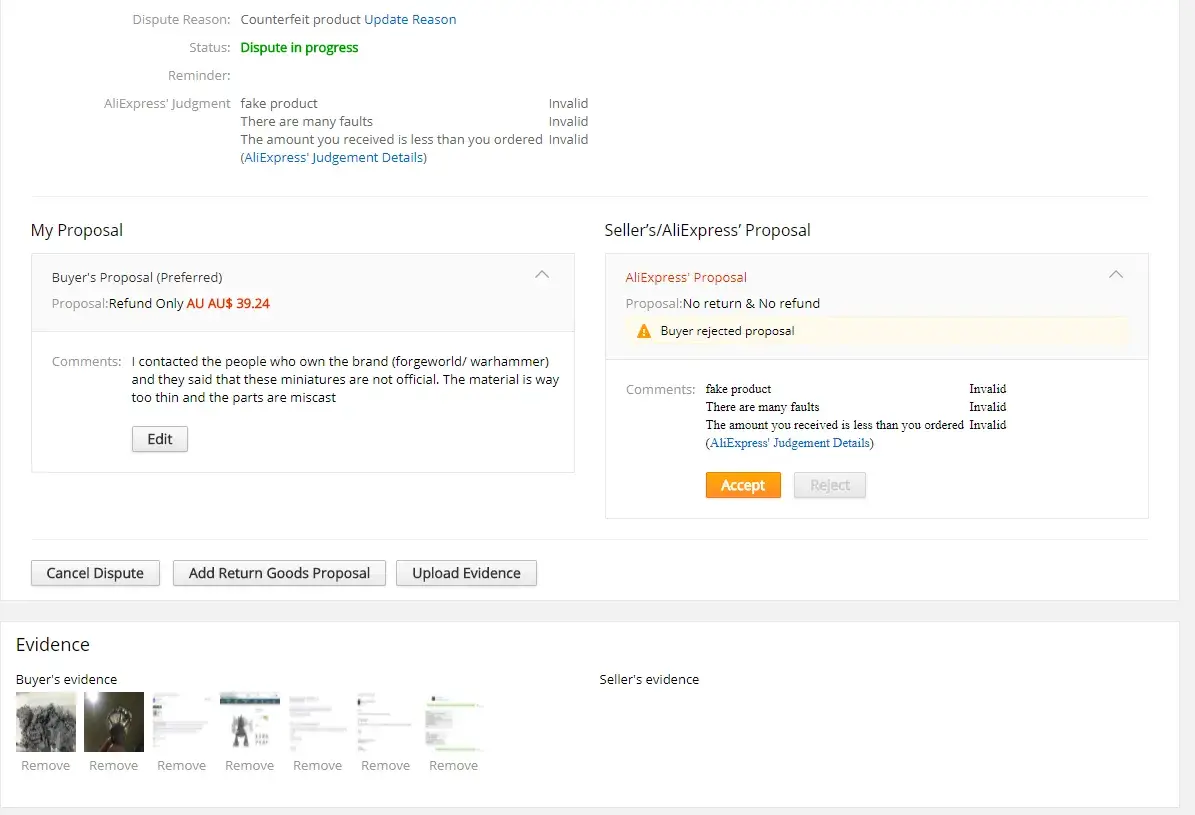
Task: Collapse the AliExpress' Proposal panel chevron
Action: click(x=1116, y=275)
